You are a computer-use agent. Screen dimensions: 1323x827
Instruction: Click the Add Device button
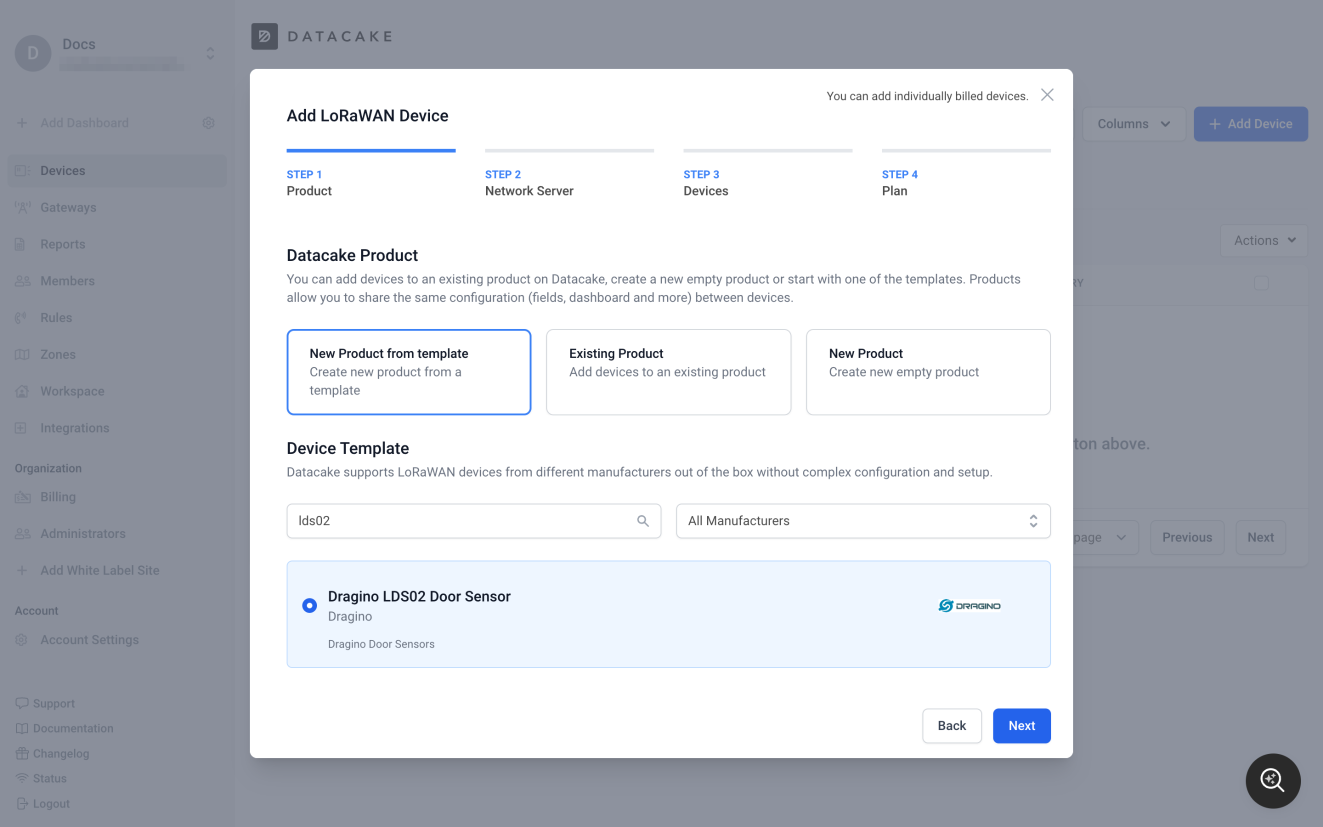pyautogui.click(x=1251, y=124)
